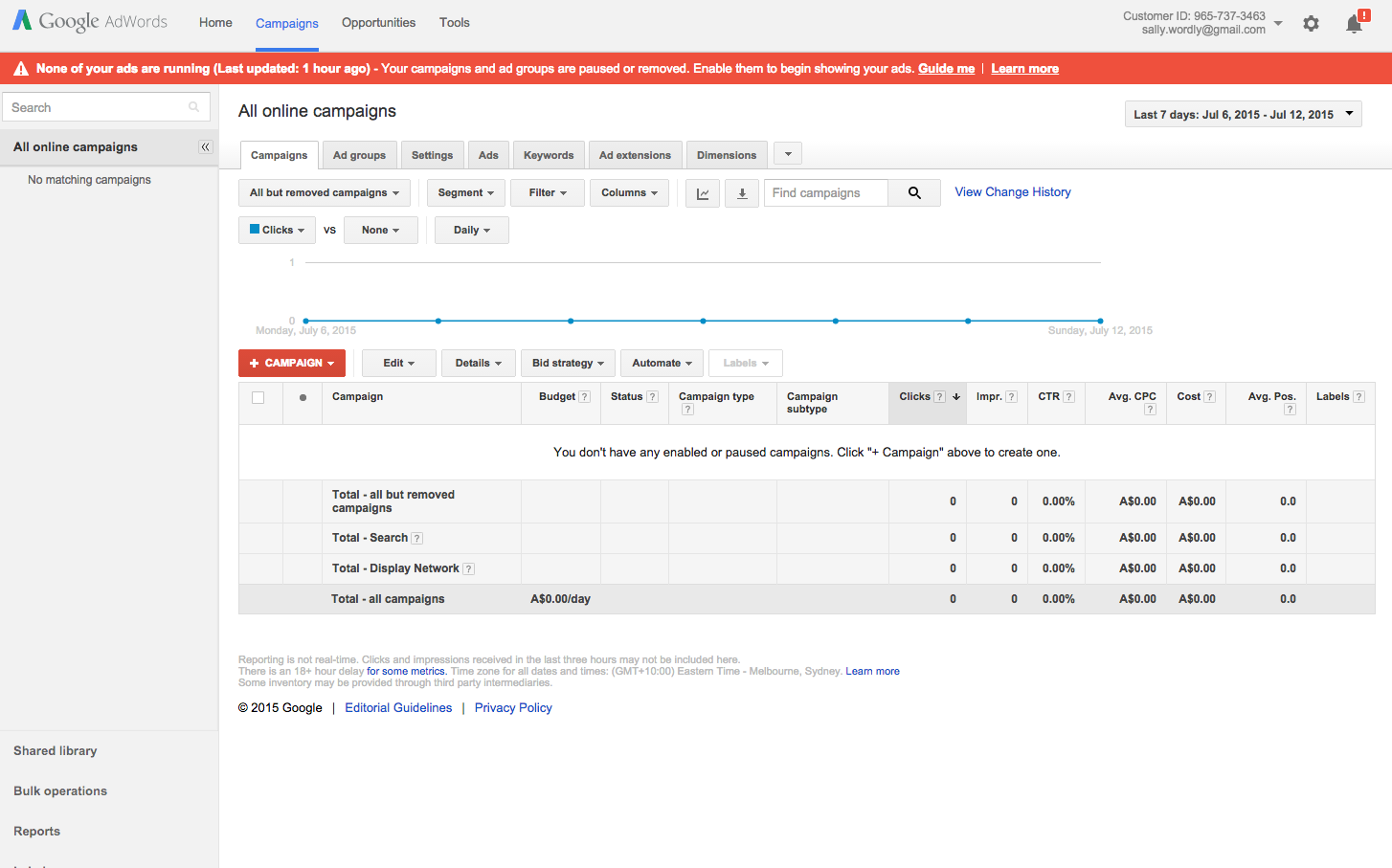
Task: Collapse the left sidebar panel
Action: pos(205,147)
